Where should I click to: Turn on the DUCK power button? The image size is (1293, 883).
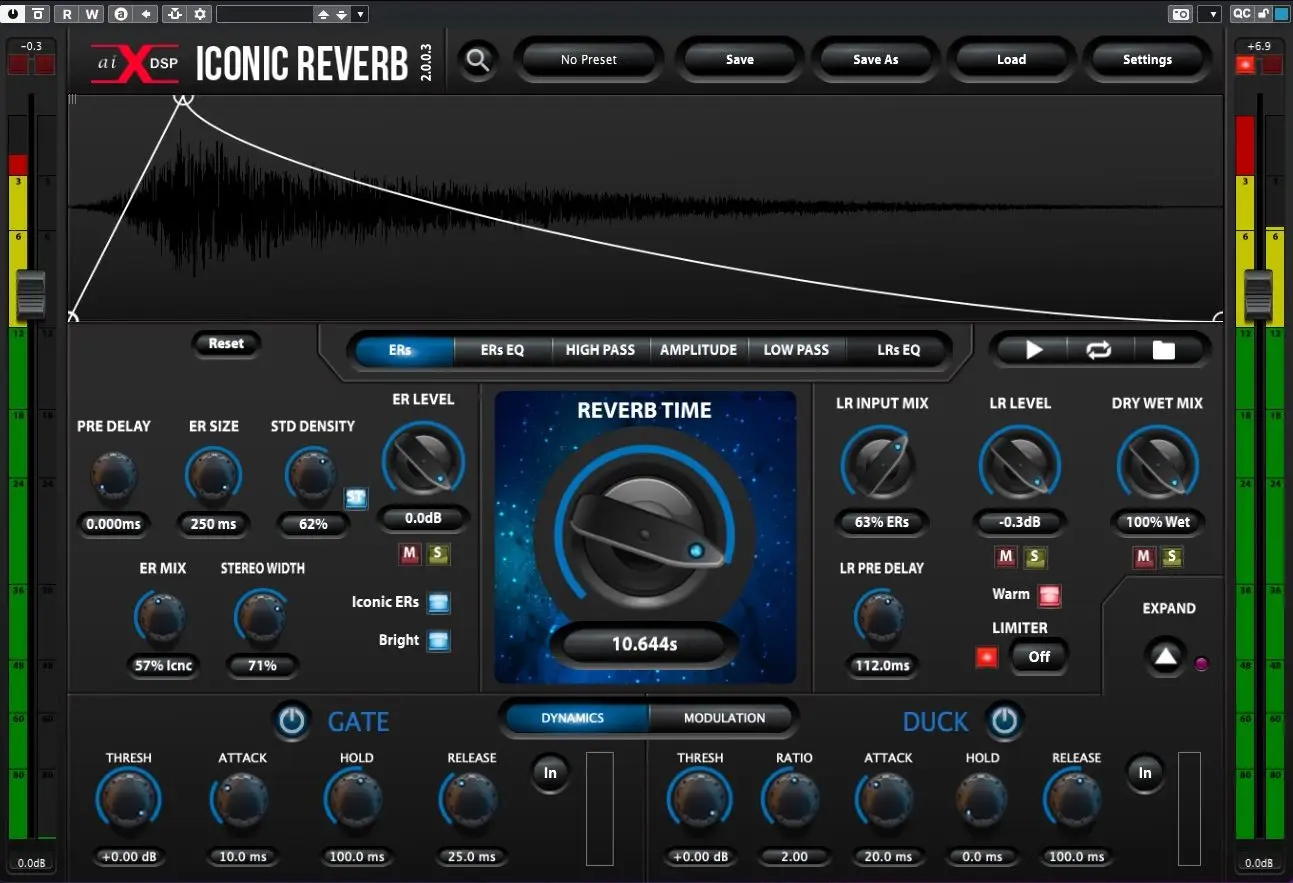(1005, 721)
